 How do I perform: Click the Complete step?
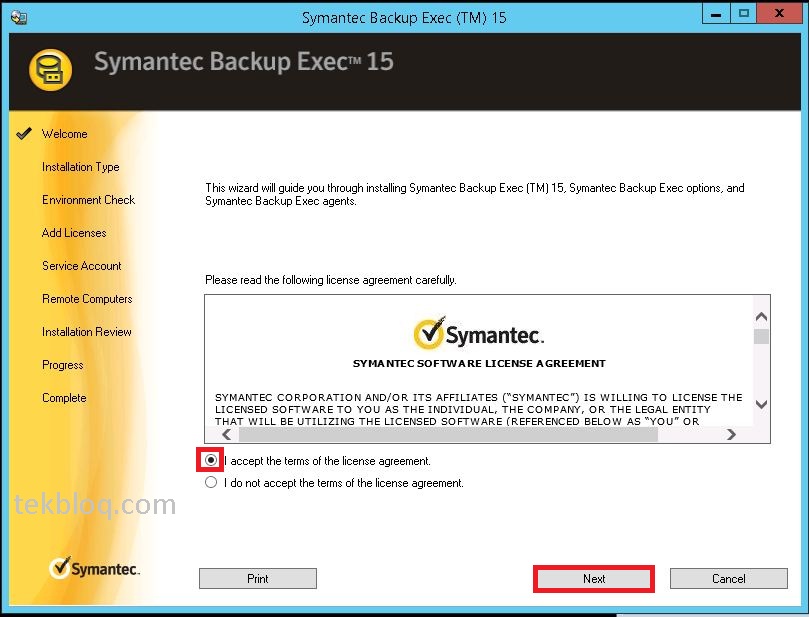coord(64,398)
